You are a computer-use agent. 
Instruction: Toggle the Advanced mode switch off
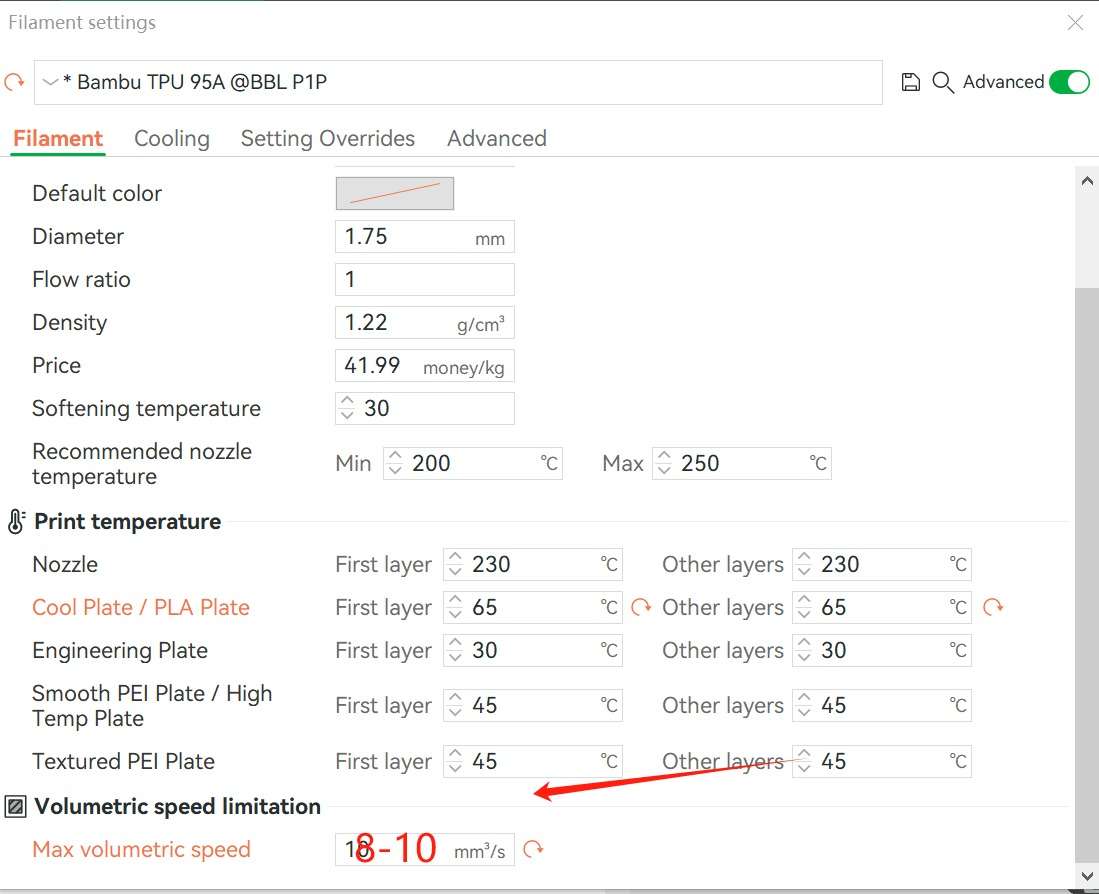click(x=1069, y=82)
